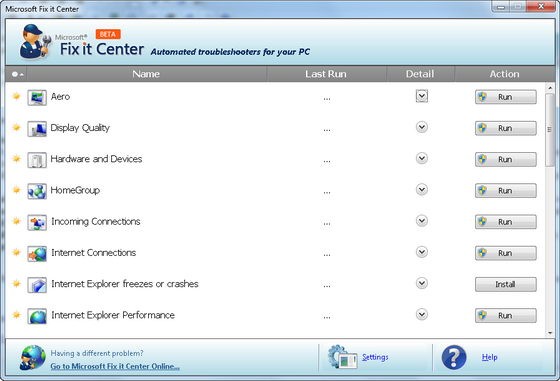
Task: Click the Internet Explorer freezes or crashes icon
Action: pyautogui.click(x=37, y=285)
